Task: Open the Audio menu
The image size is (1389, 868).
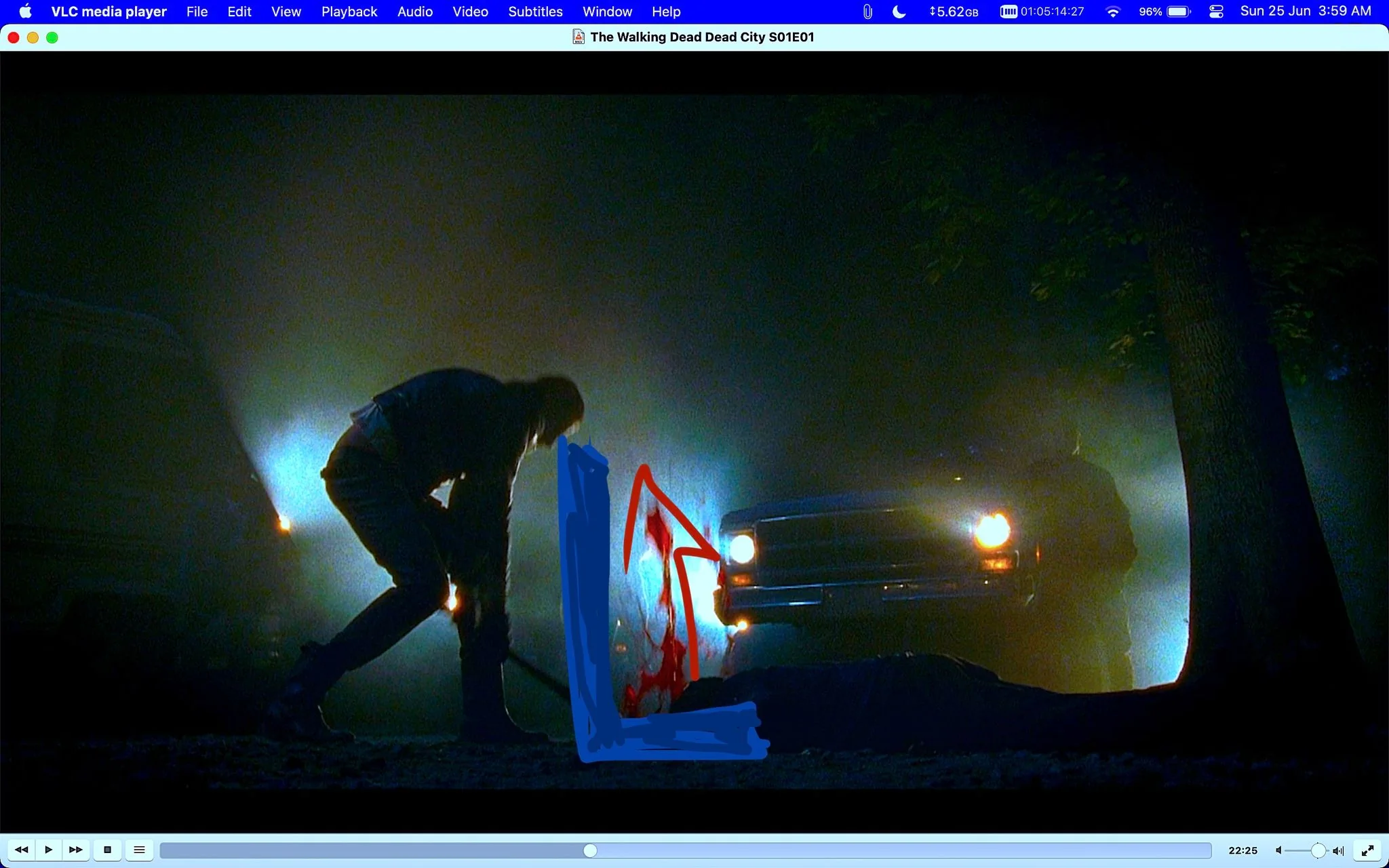Action: pos(415,12)
